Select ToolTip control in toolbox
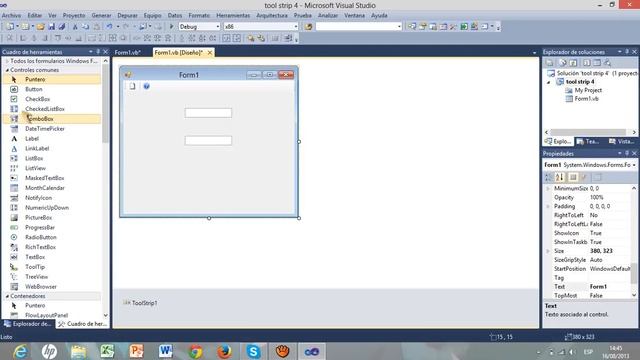The height and width of the screenshot is (360, 640). click(35, 267)
